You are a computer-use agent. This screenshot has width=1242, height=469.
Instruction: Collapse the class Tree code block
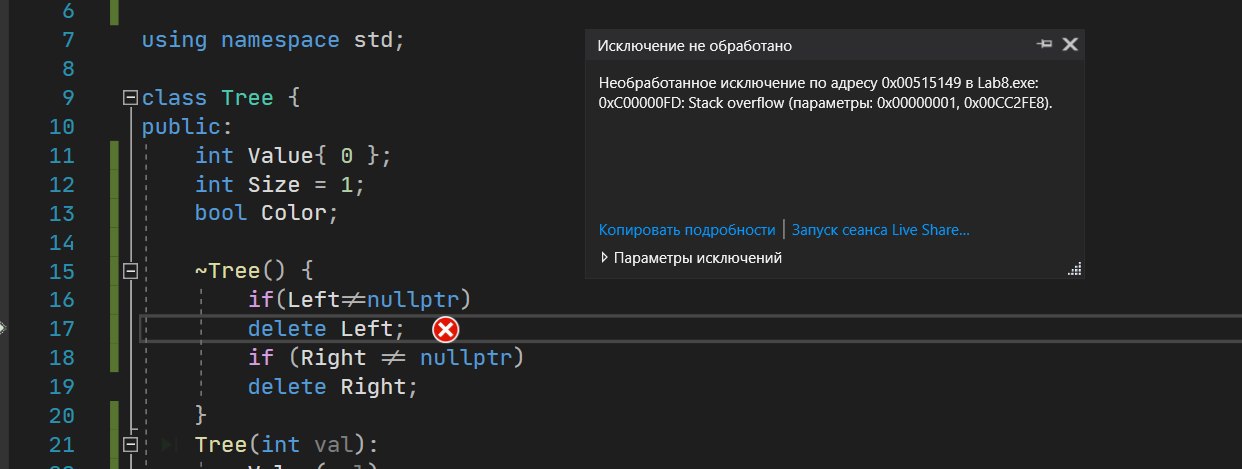(128, 98)
